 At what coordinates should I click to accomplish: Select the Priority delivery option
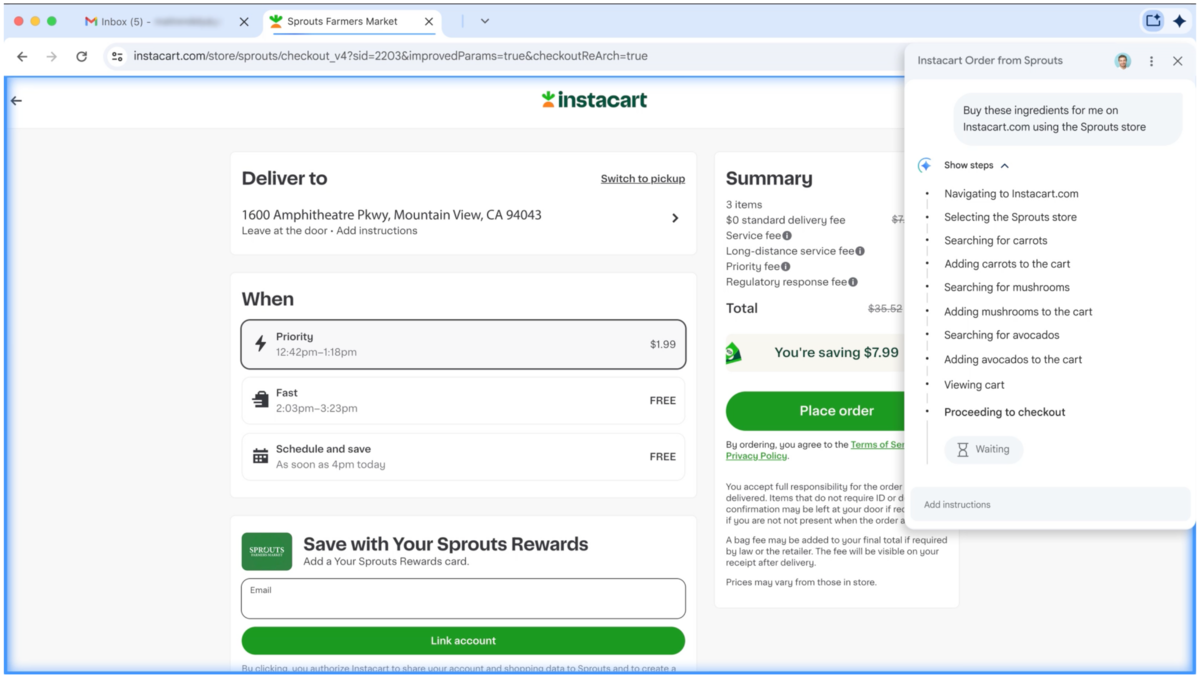click(x=463, y=344)
